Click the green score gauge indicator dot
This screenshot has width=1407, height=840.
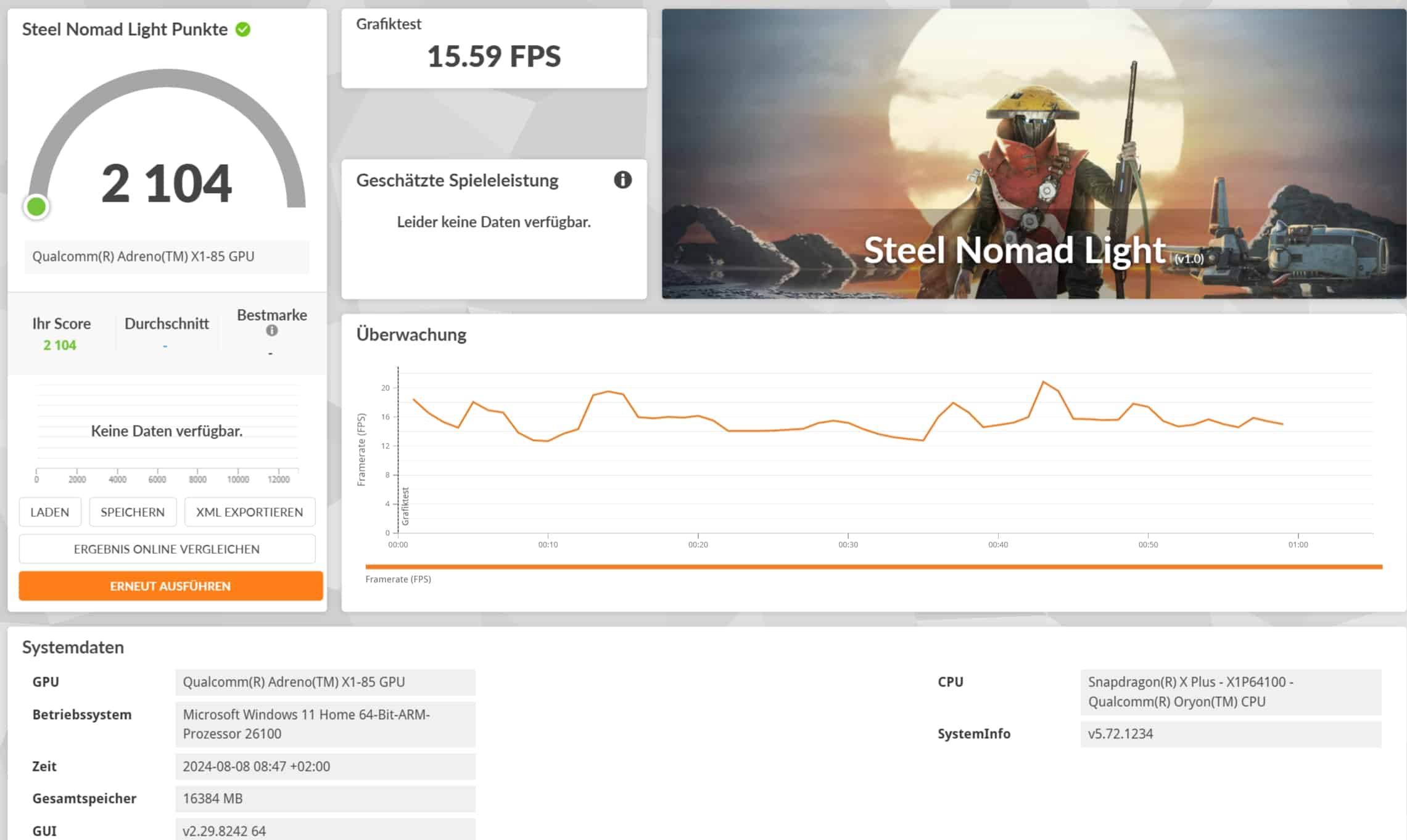[36, 207]
